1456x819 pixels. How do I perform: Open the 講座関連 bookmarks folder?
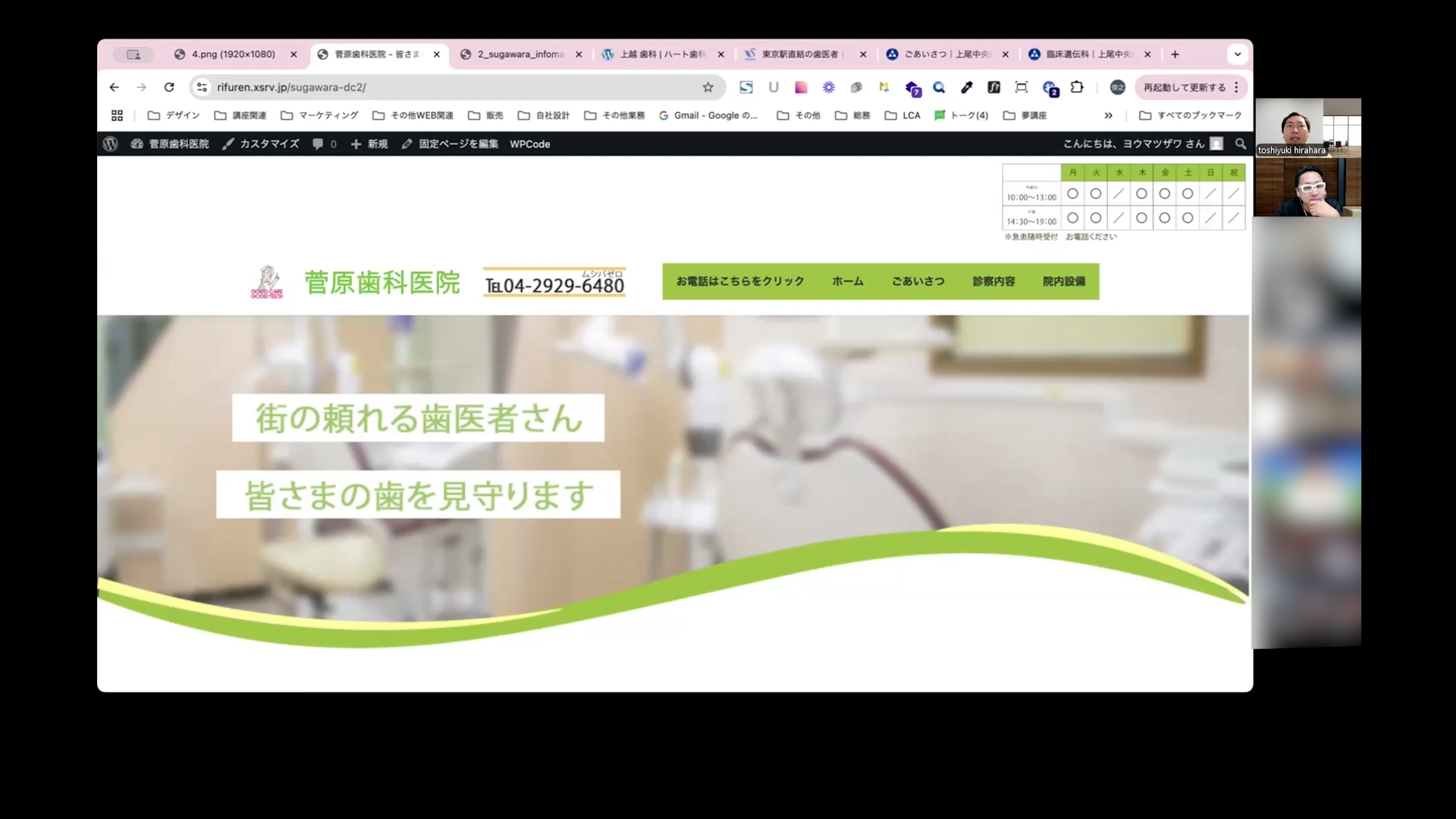240,115
